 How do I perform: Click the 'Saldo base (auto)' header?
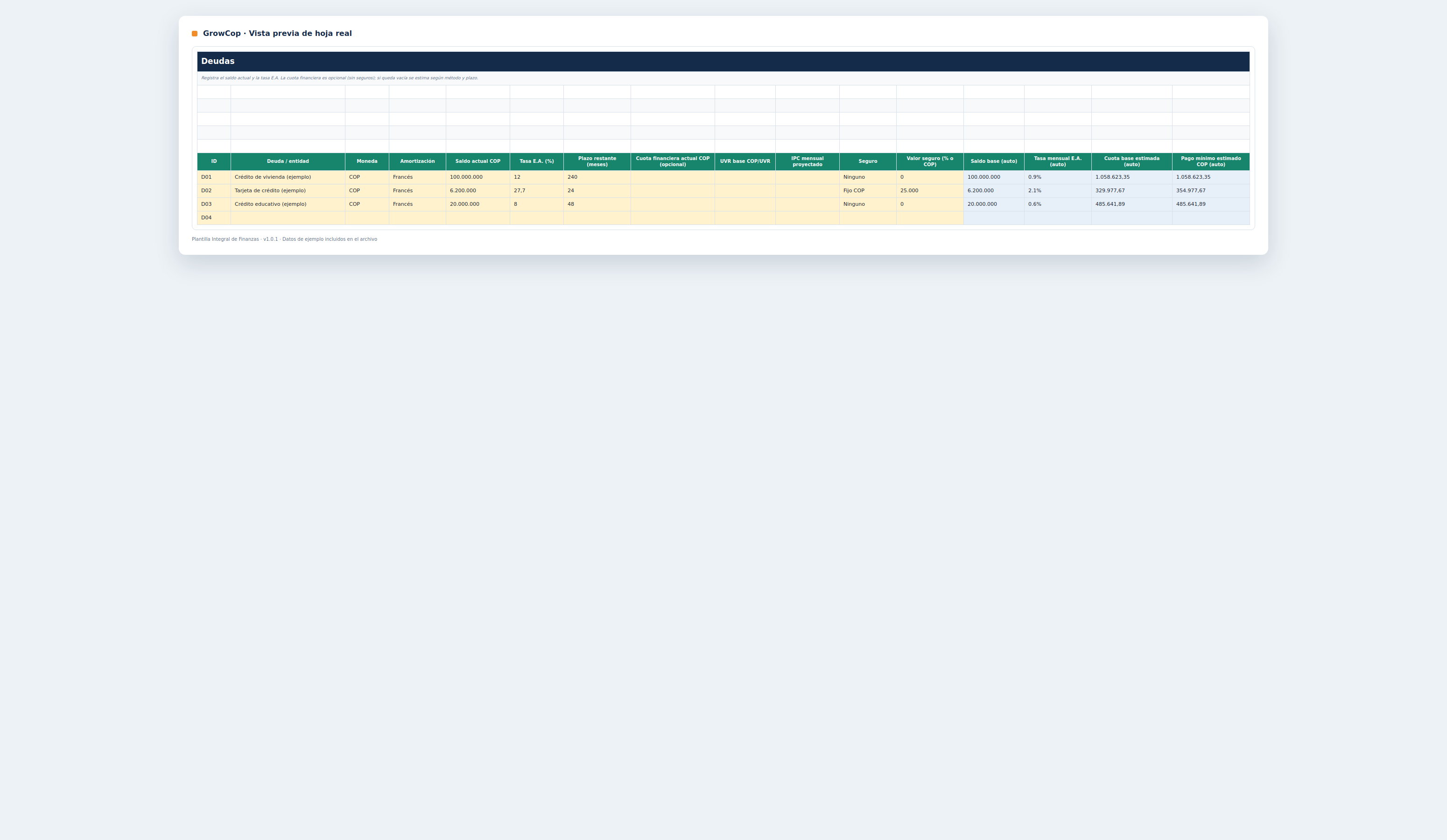coord(993,161)
